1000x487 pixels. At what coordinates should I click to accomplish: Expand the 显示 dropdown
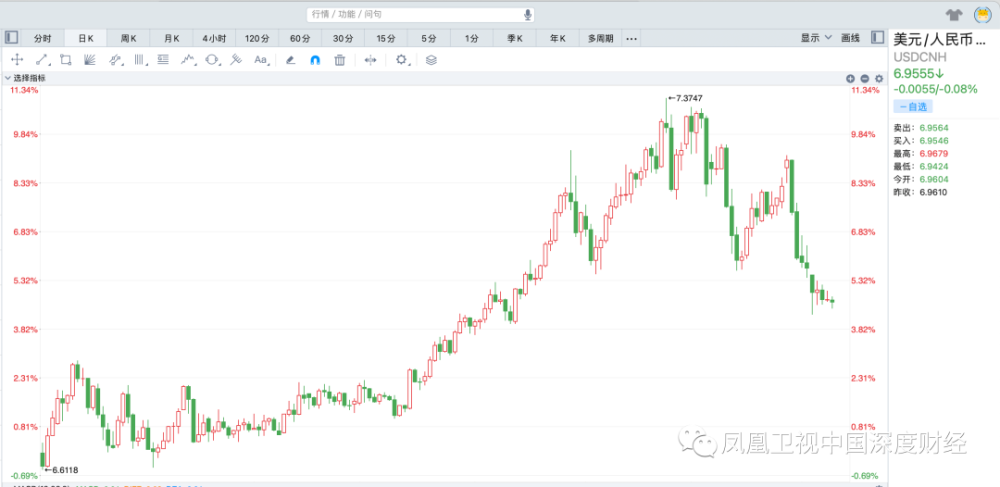[x=816, y=38]
